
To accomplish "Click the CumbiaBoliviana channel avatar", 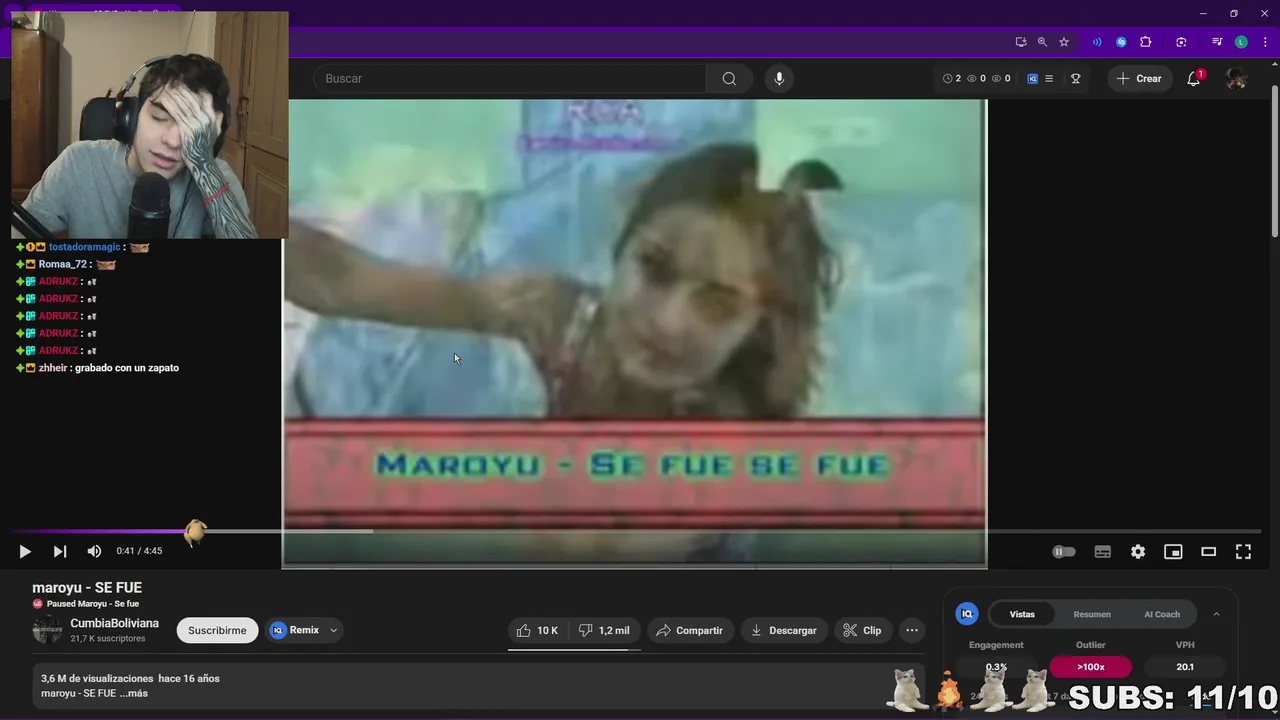I will pos(47,631).
